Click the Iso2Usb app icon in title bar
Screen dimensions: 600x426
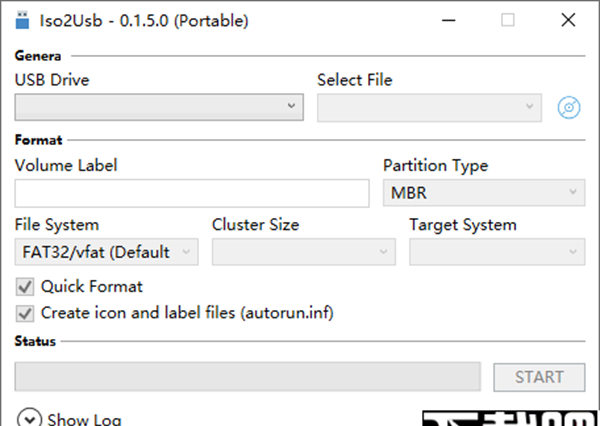(x=22, y=20)
